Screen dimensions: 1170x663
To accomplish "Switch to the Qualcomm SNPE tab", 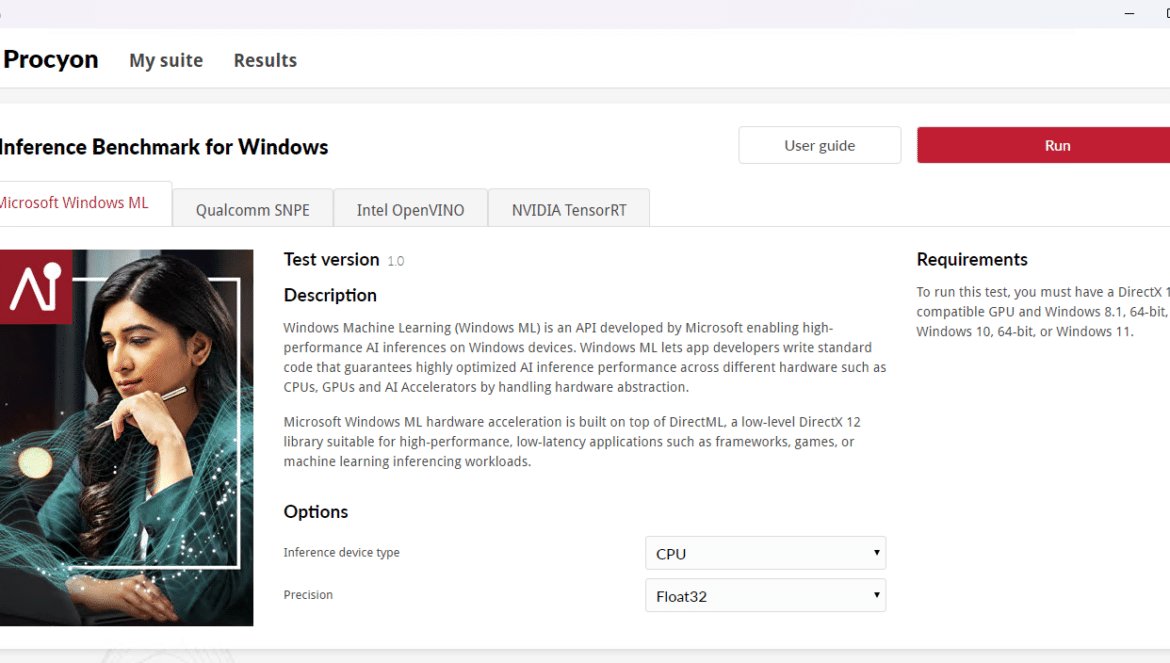I will coord(252,210).
